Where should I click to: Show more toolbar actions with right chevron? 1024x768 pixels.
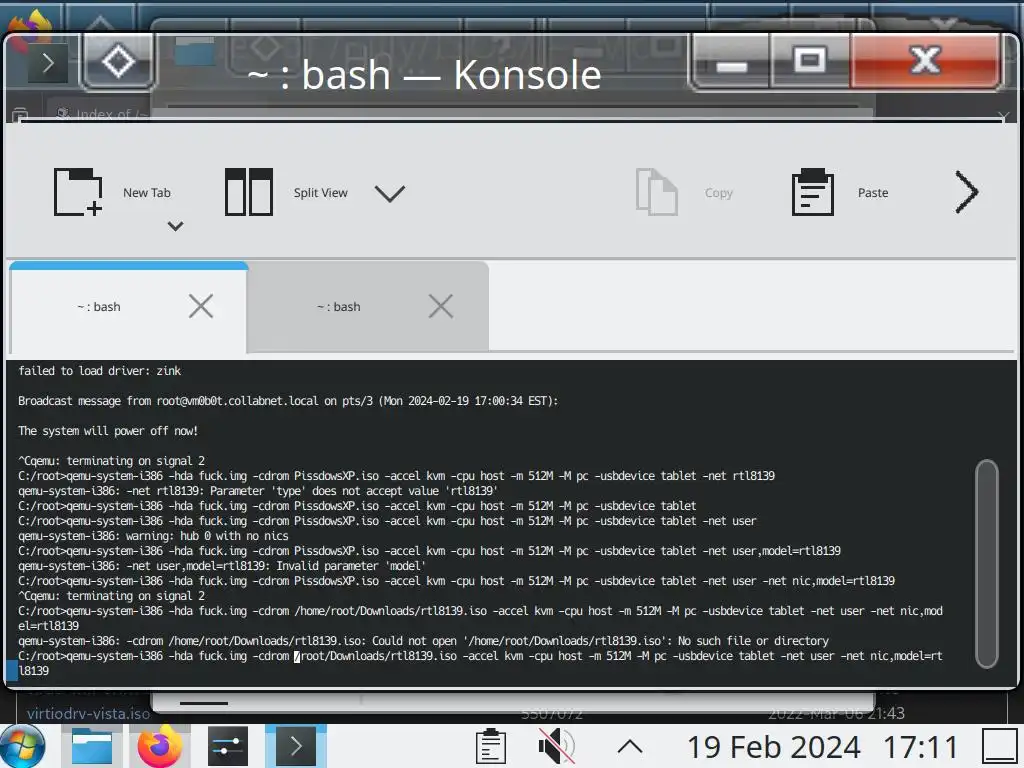967,192
